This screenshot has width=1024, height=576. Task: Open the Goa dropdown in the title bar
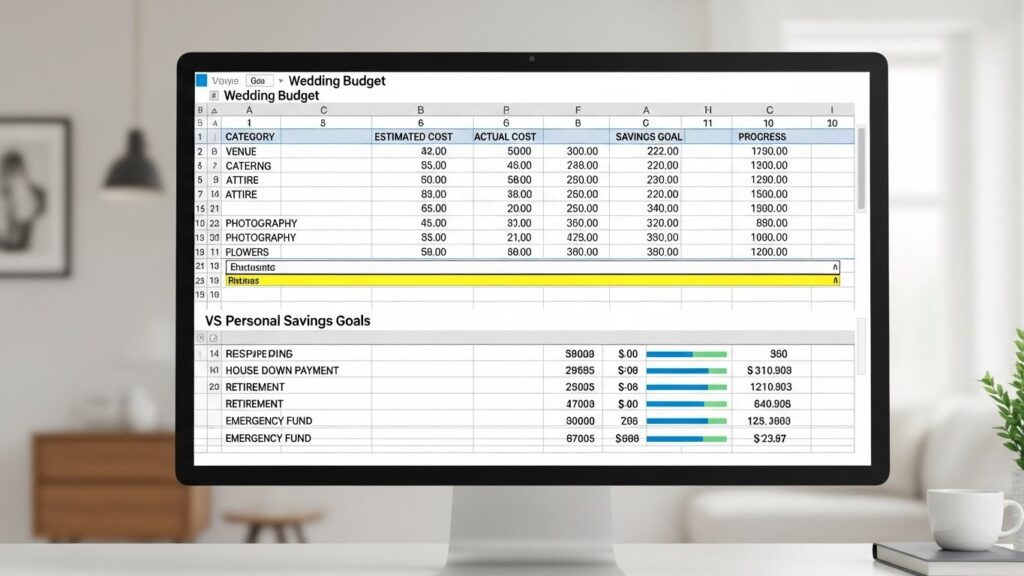(x=259, y=80)
